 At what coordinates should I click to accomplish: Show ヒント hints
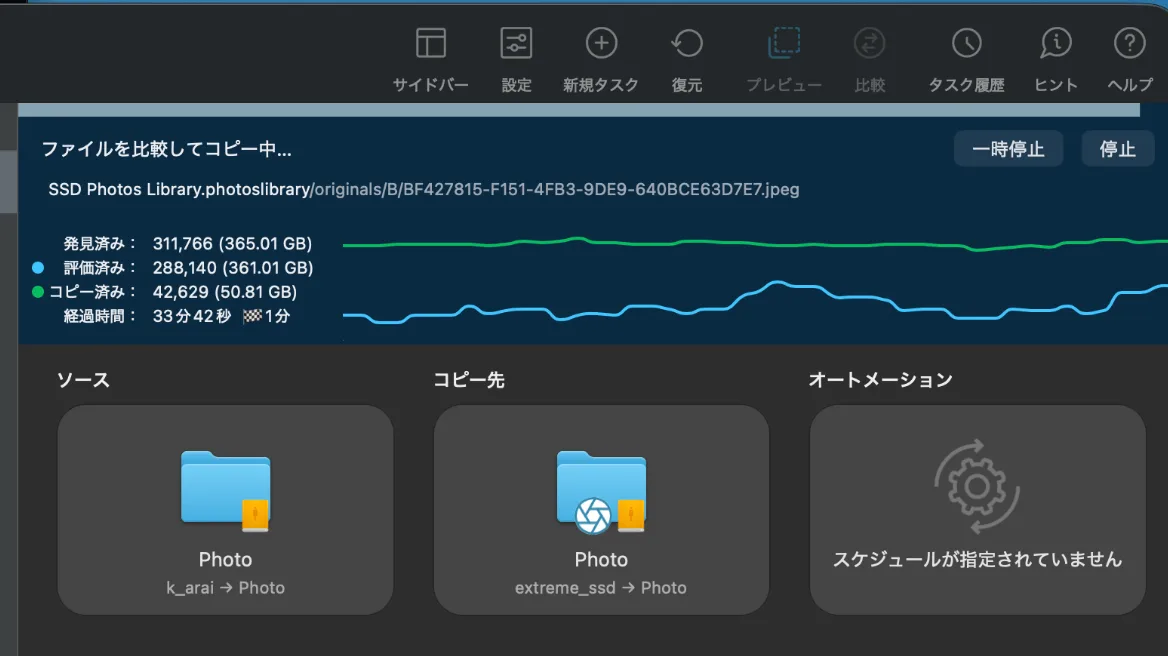(1056, 43)
